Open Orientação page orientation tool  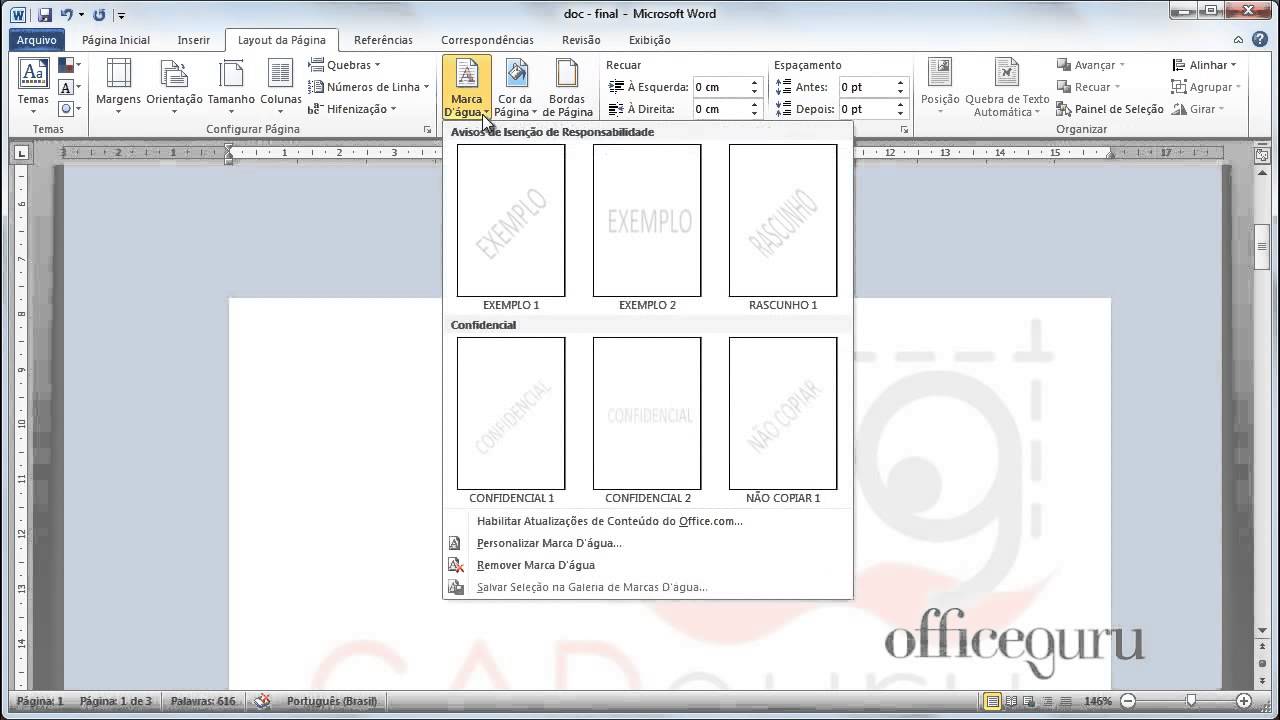174,86
